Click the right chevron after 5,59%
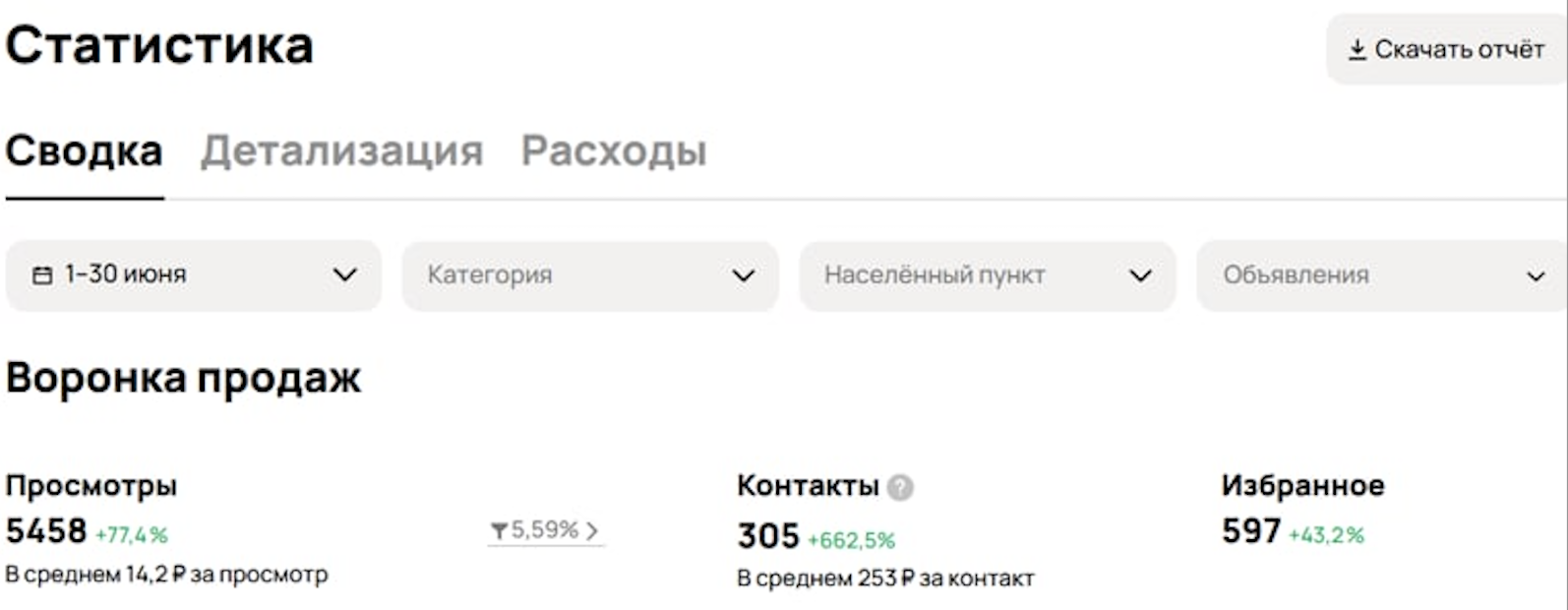Image resolution: width=1568 pixels, height=610 pixels. [591, 531]
